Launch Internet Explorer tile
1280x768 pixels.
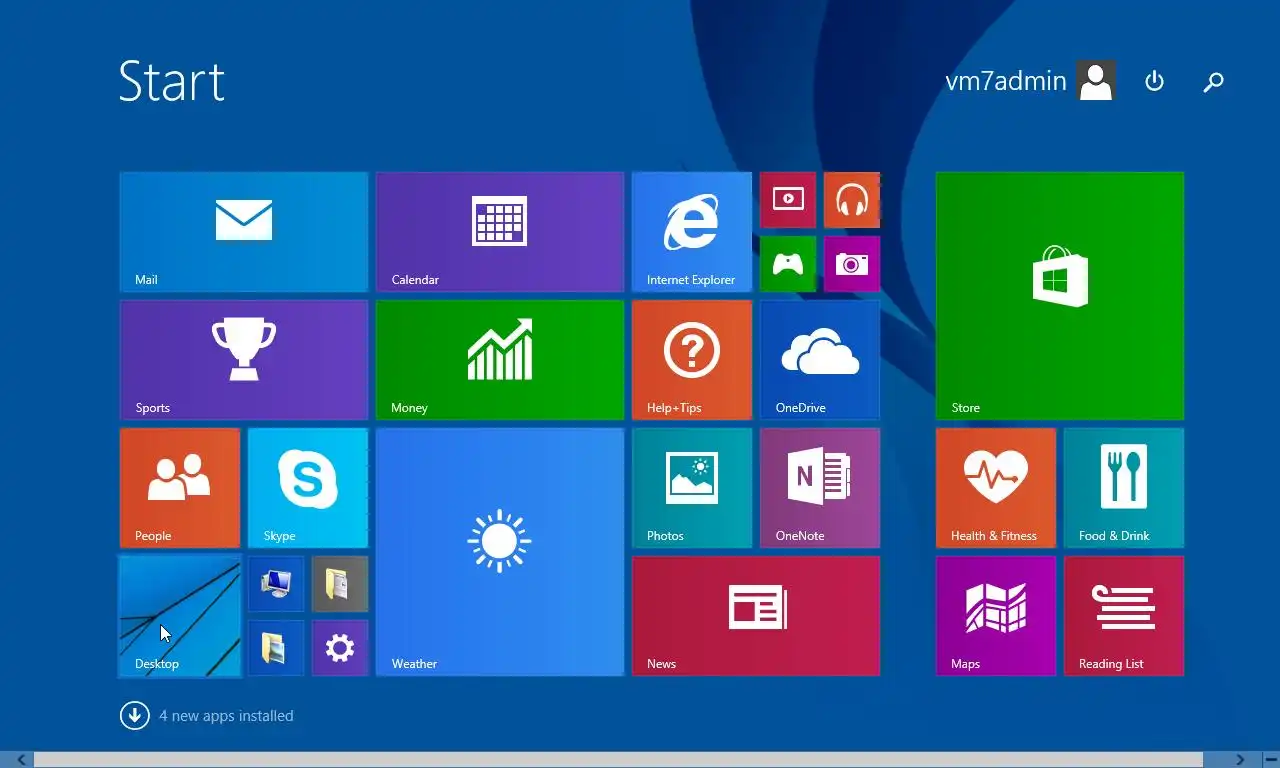pyautogui.click(x=692, y=232)
